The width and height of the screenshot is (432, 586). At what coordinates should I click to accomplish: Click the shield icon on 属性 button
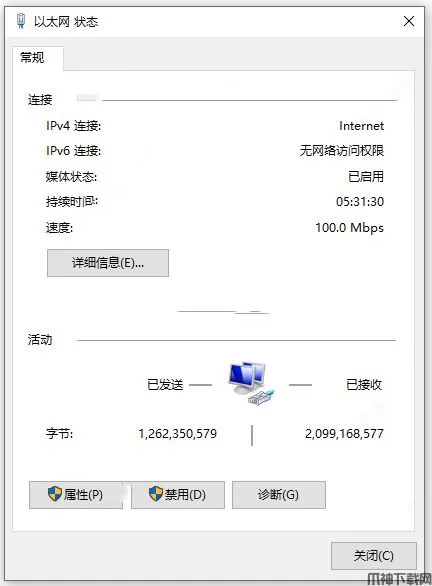coord(55,494)
